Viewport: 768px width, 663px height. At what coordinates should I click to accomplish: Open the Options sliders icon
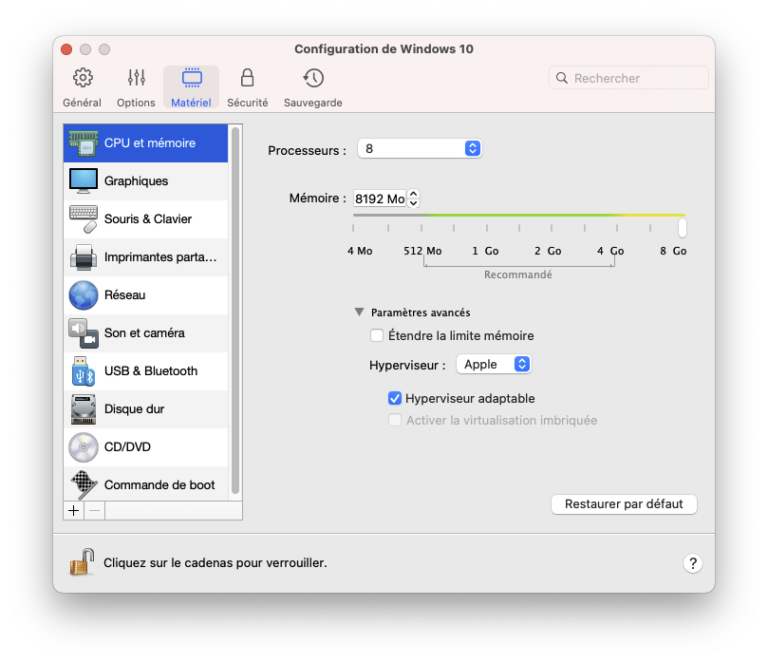[x=136, y=77]
